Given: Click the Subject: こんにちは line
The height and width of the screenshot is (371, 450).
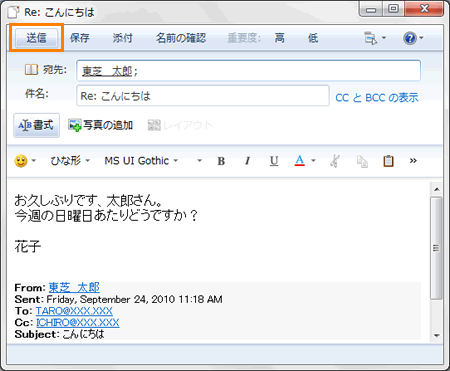Looking at the screenshot, I should 59,334.
